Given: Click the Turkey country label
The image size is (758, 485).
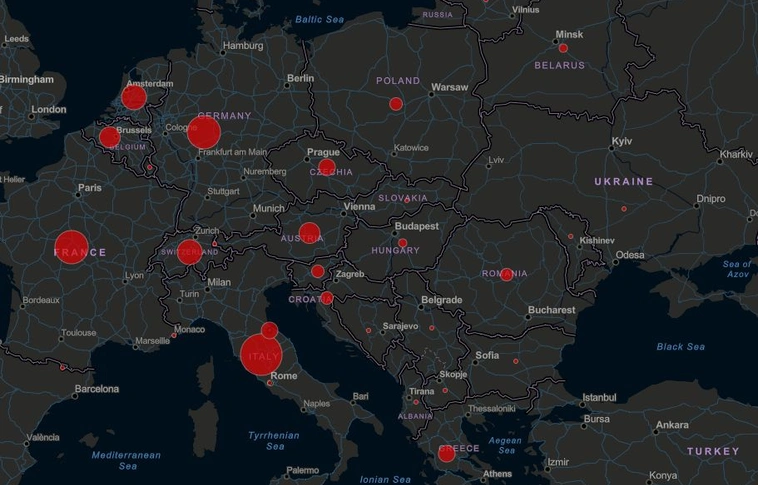Looking at the screenshot, I should [713, 452].
